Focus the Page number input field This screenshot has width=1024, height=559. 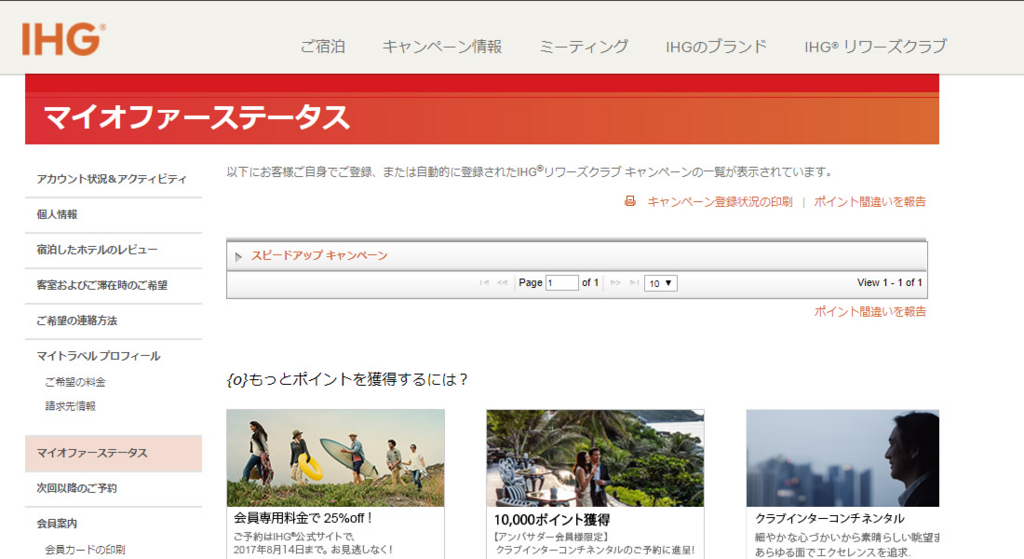click(562, 283)
